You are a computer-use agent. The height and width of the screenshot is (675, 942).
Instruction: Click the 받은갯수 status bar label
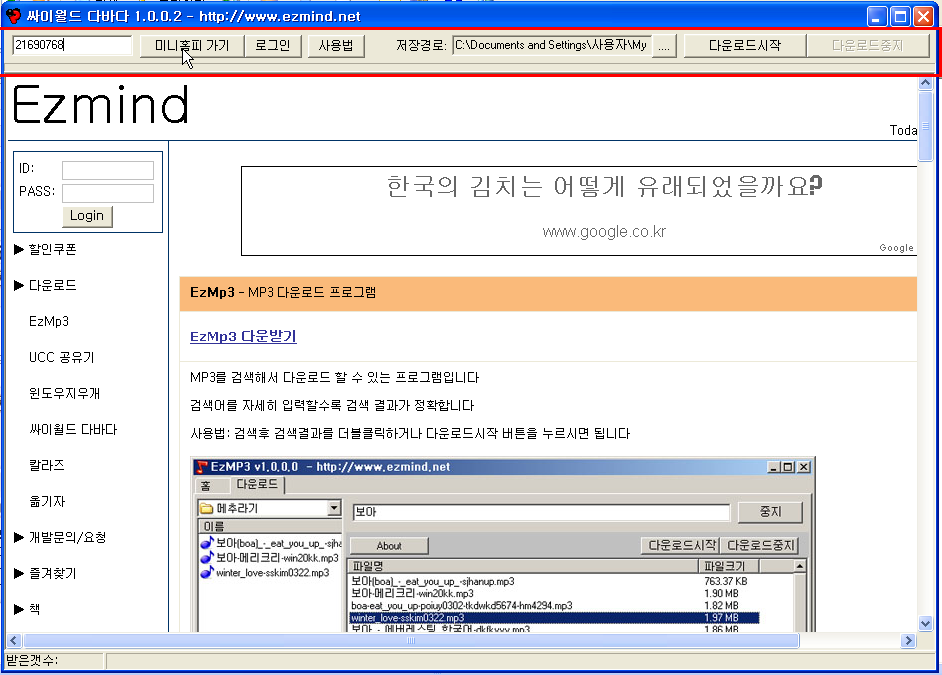pyautogui.click(x=32, y=661)
